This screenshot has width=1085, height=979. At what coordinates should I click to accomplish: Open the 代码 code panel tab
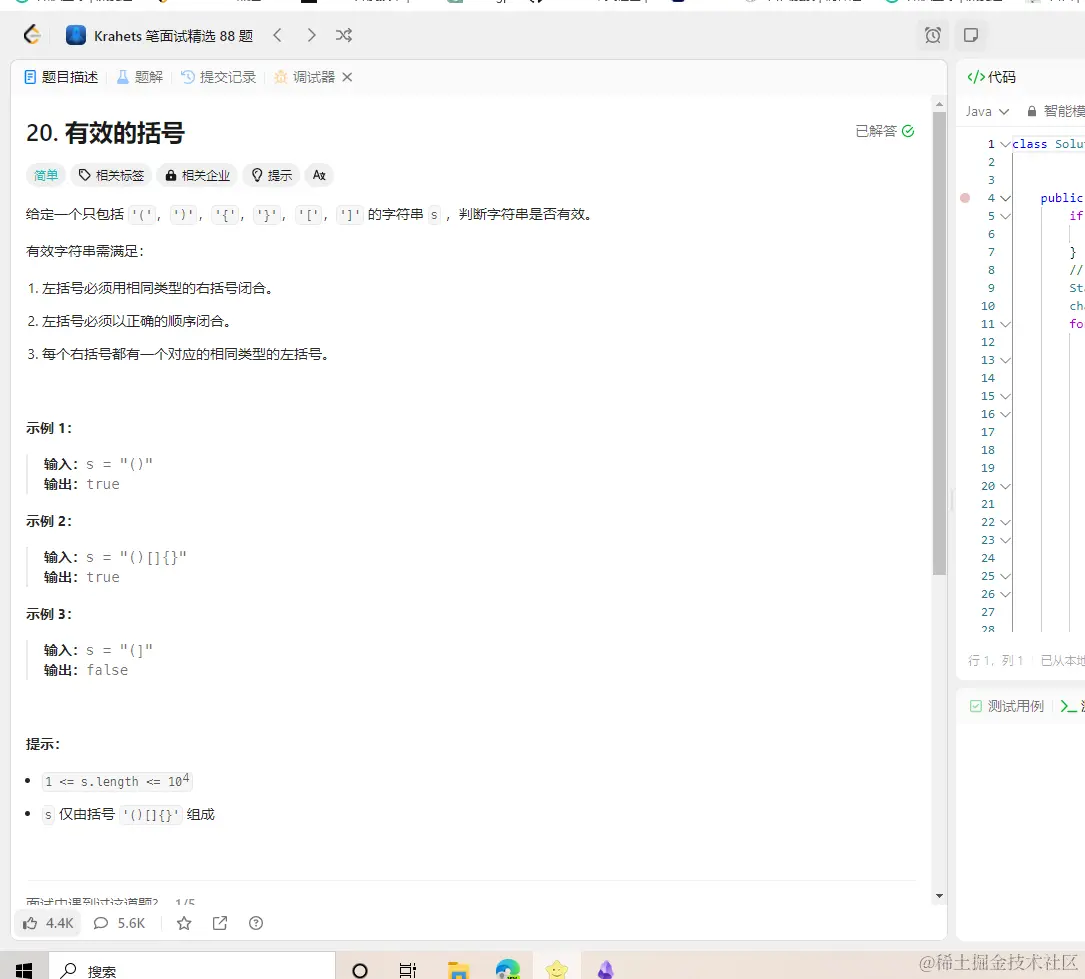coord(991,77)
